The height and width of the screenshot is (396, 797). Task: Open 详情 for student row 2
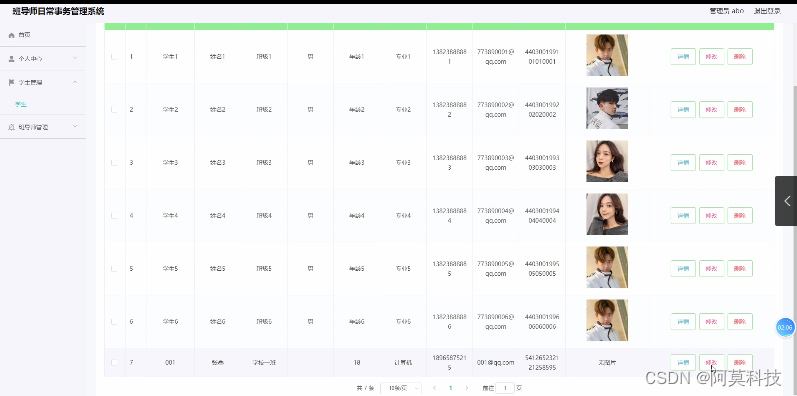(x=683, y=109)
